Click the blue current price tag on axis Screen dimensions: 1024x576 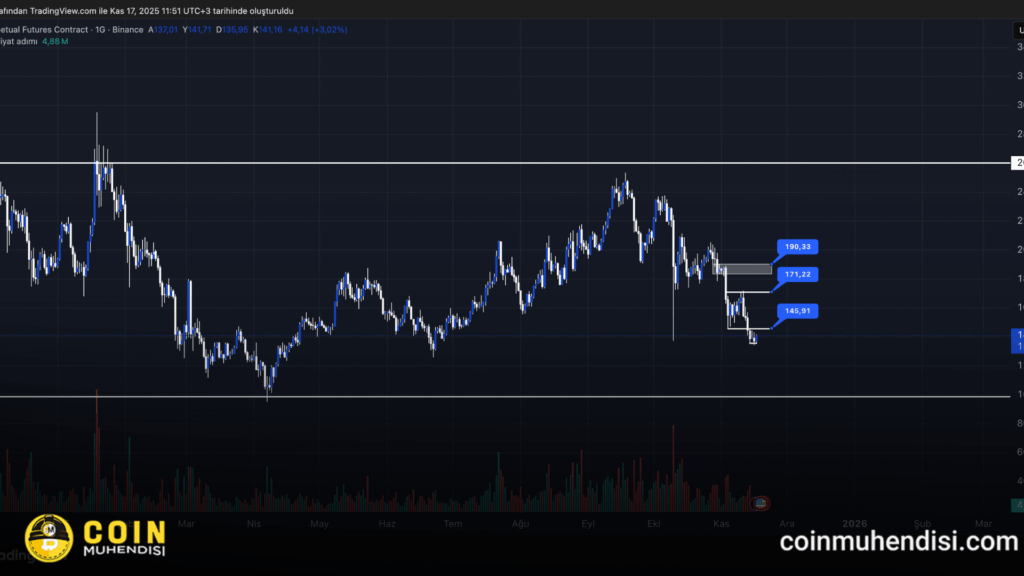pyautogui.click(x=1018, y=340)
